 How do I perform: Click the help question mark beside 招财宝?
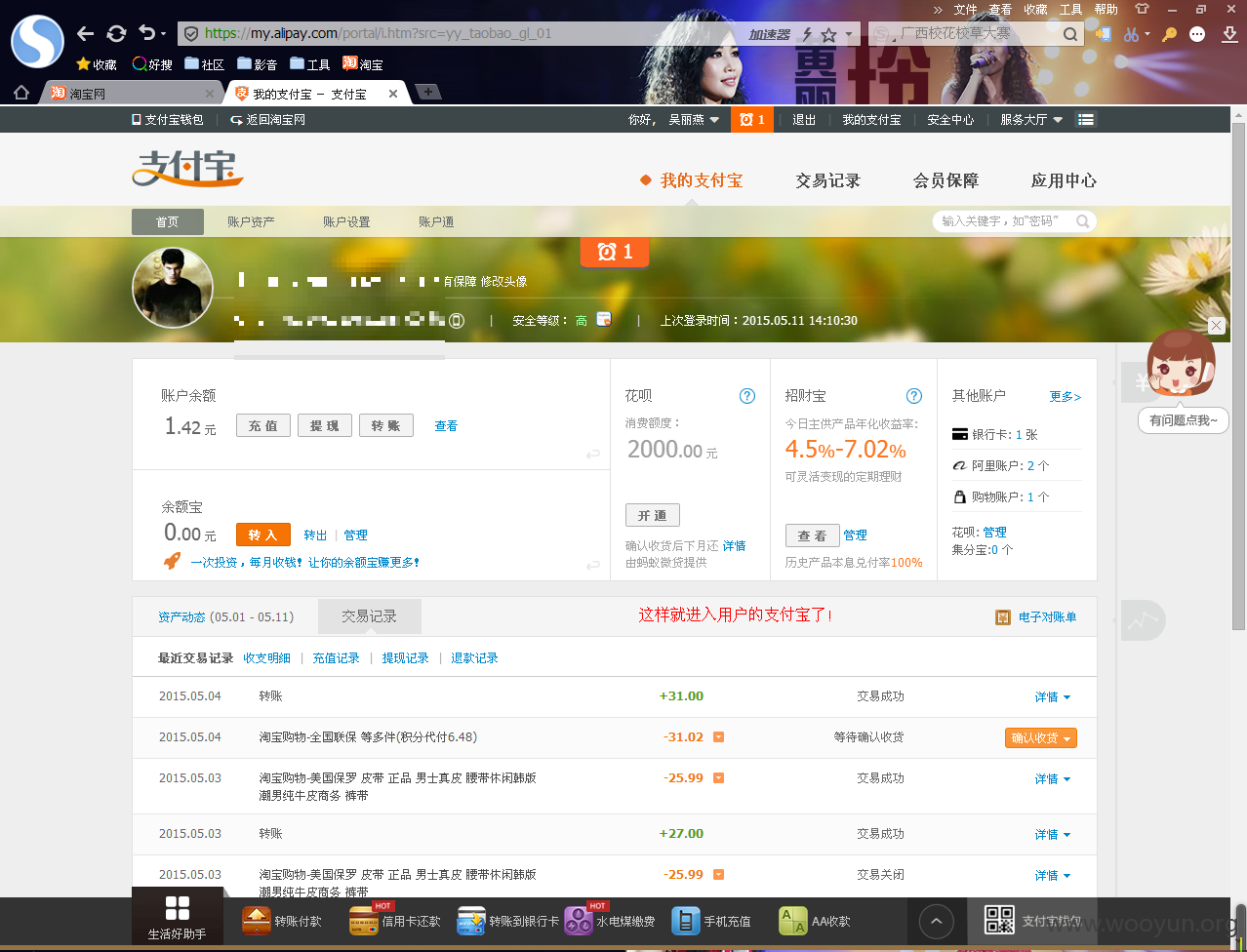tap(914, 395)
